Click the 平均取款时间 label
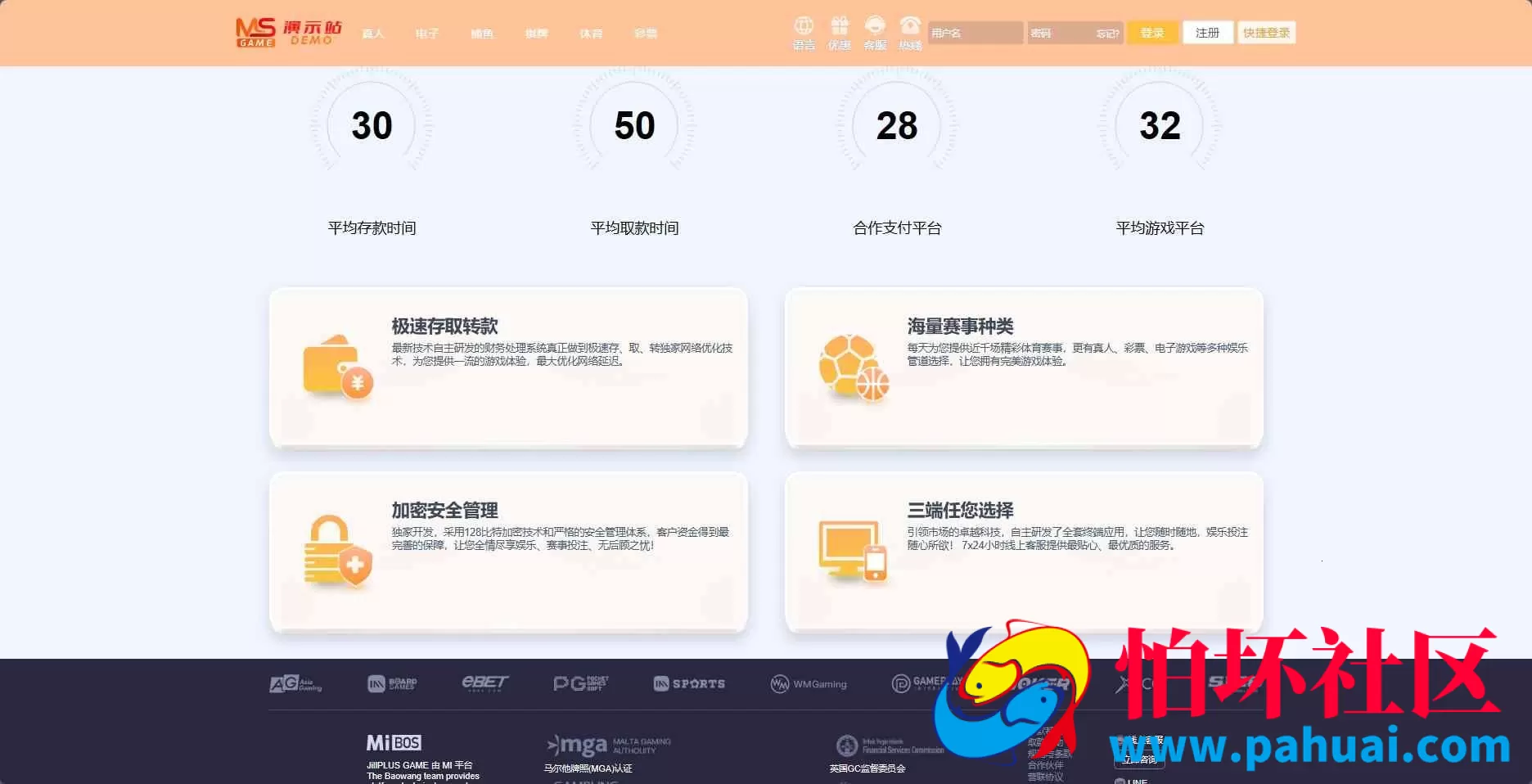The height and width of the screenshot is (784, 1532). click(634, 228)
